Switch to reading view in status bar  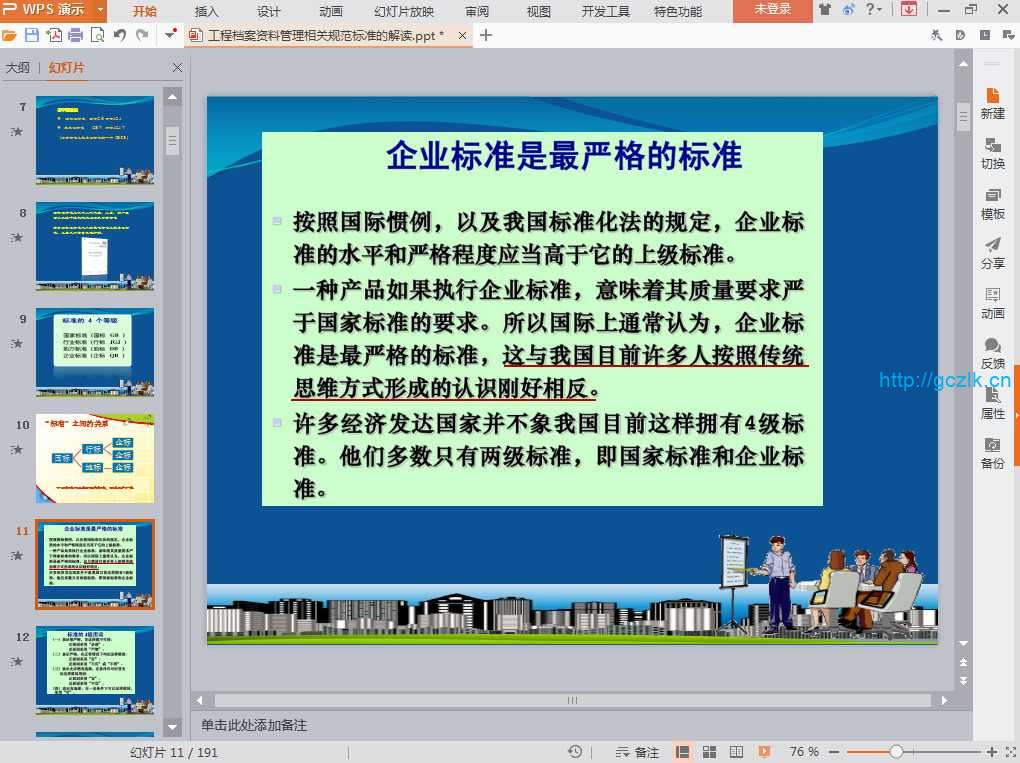(x=736, y=752)
